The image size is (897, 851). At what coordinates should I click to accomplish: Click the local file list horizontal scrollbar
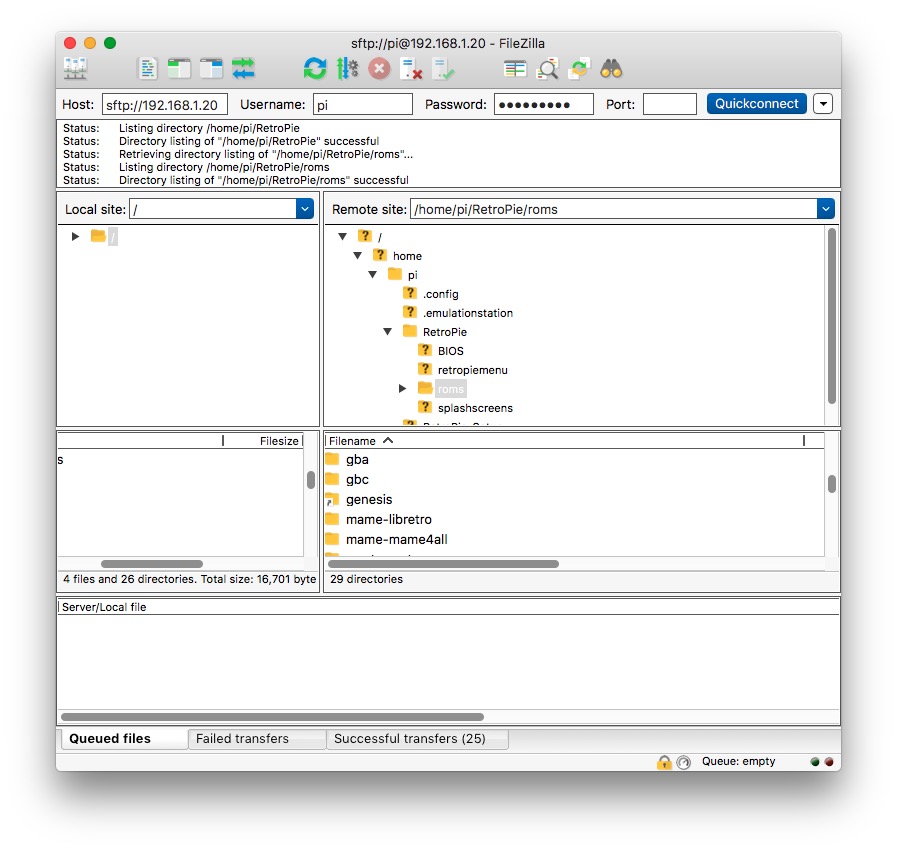pos(152,564)
